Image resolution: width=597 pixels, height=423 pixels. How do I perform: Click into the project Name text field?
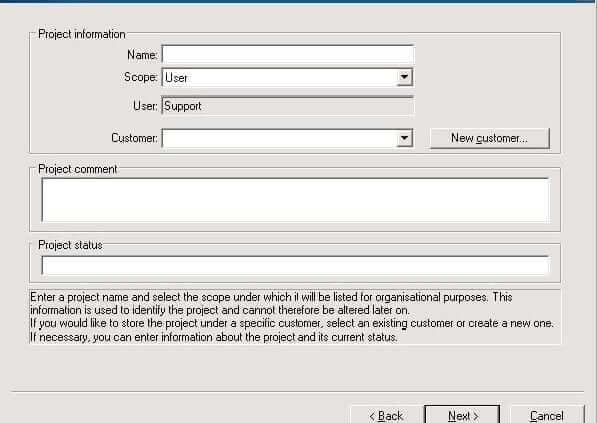click(288, 55)
